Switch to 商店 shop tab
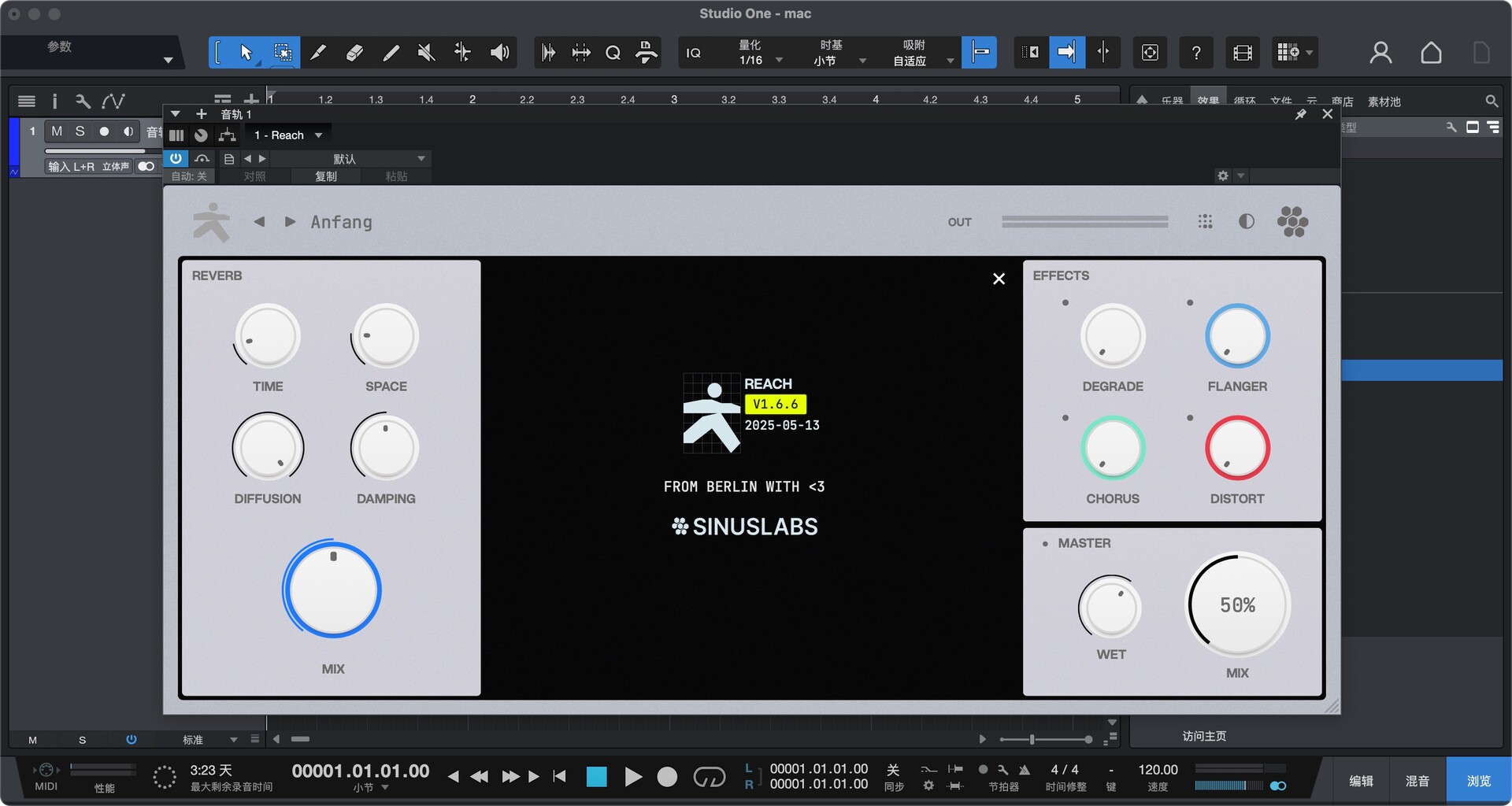Viewport: 1512px width, 806px height. point(1343,102)
